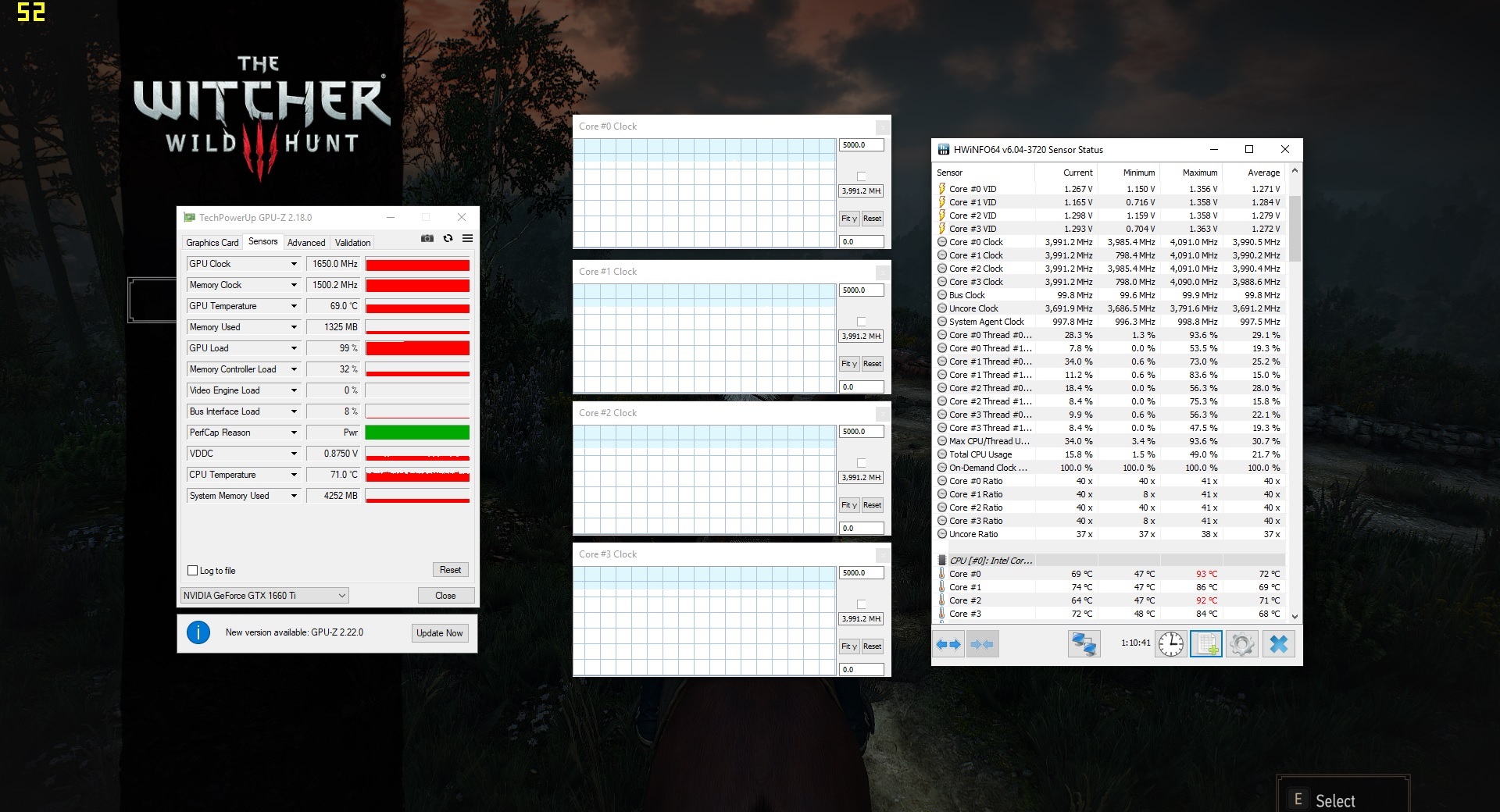The image size is (1500, 812).
Task: Click the Core #0 VID lightning sensor icon
Action: [942, 189]
